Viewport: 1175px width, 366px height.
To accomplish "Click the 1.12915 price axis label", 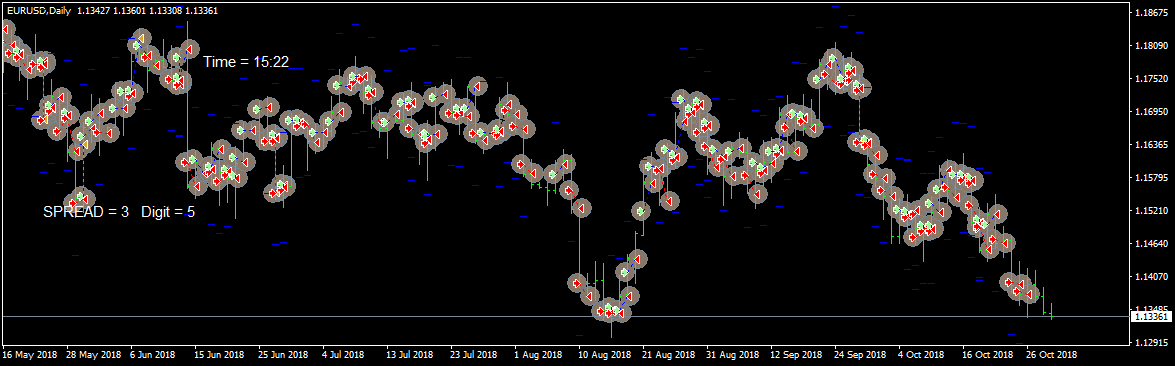I will (x=1151, y=343).
